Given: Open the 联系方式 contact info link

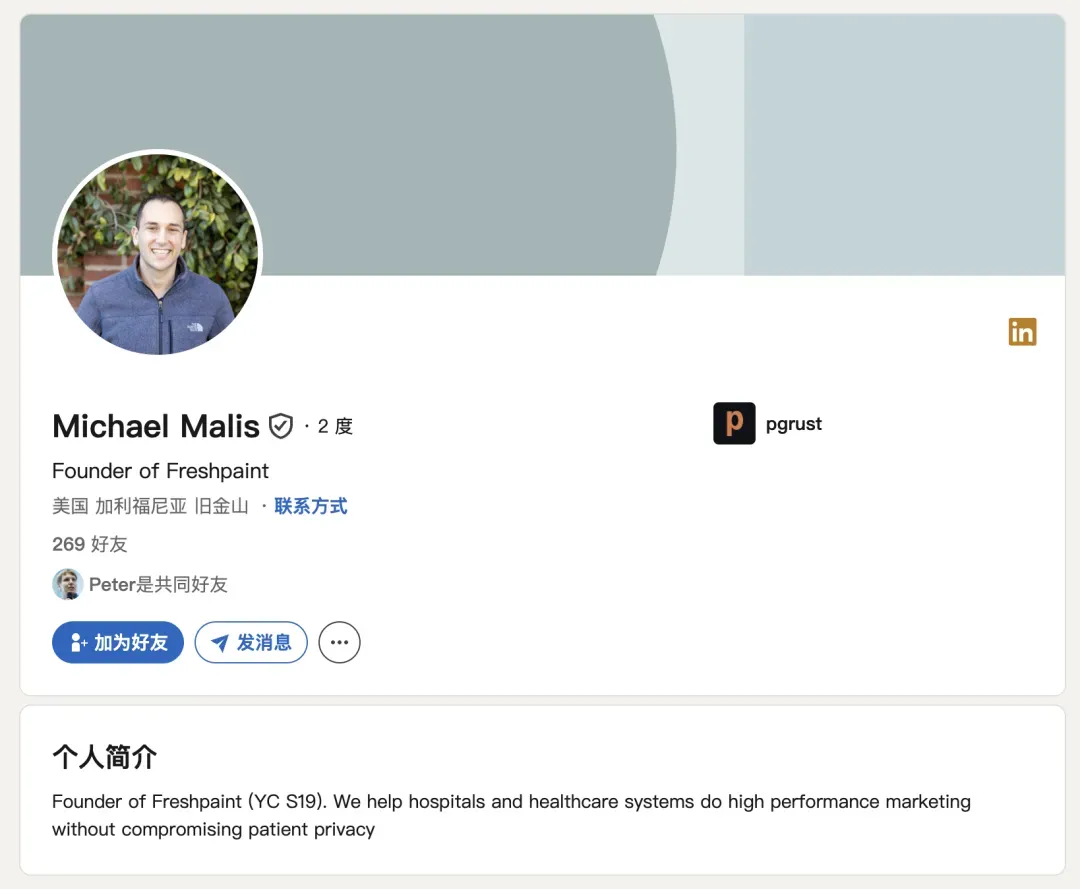Looking at the screenshot, I should [311, 506].
